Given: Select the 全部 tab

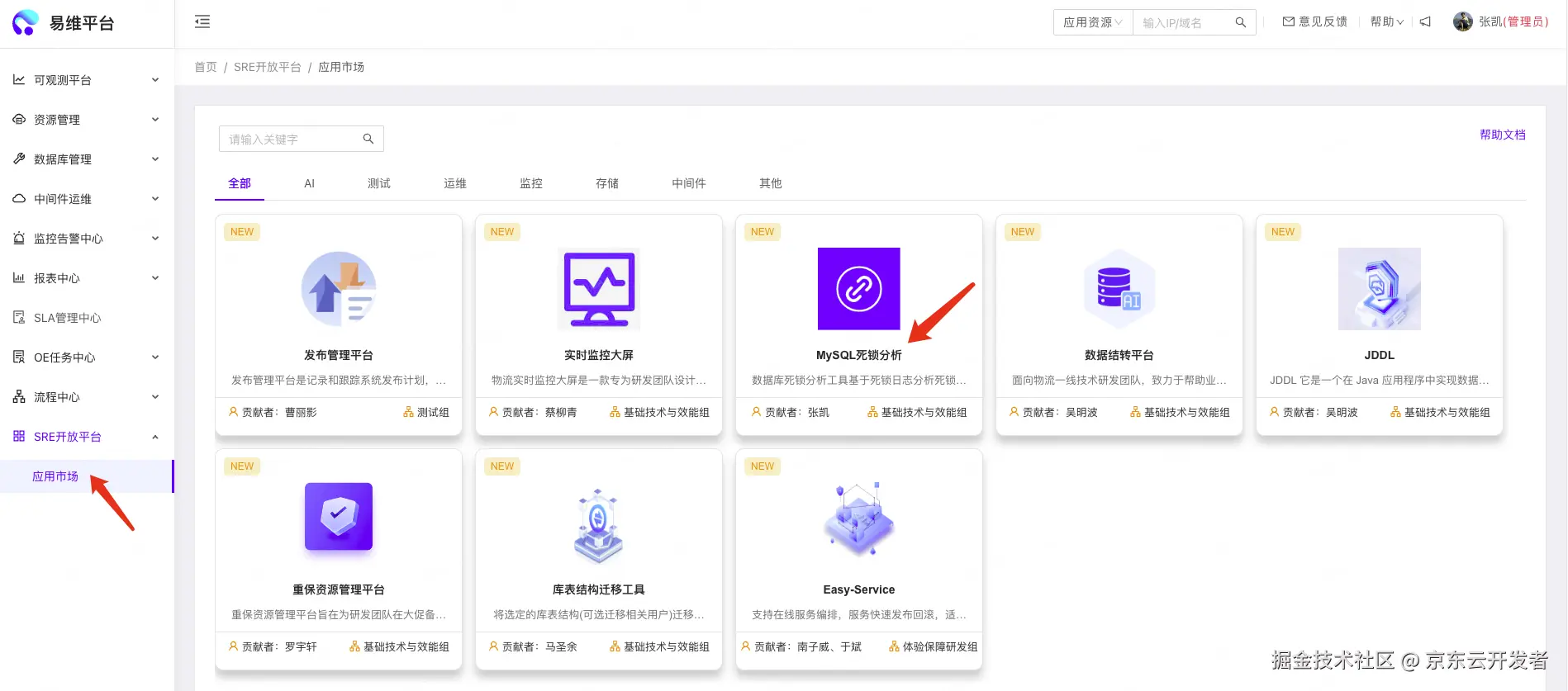Looking at the screenshot, I should point(240,183).
